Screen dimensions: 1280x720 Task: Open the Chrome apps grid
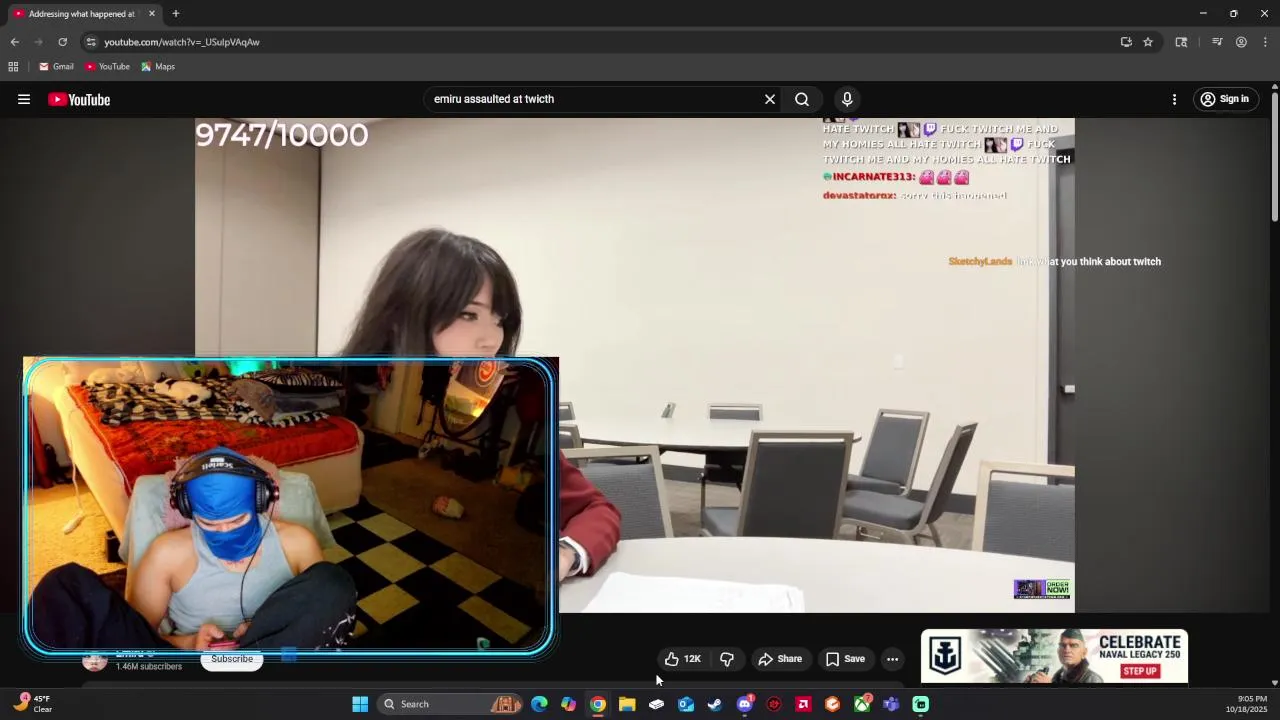[x=13, y=67]
